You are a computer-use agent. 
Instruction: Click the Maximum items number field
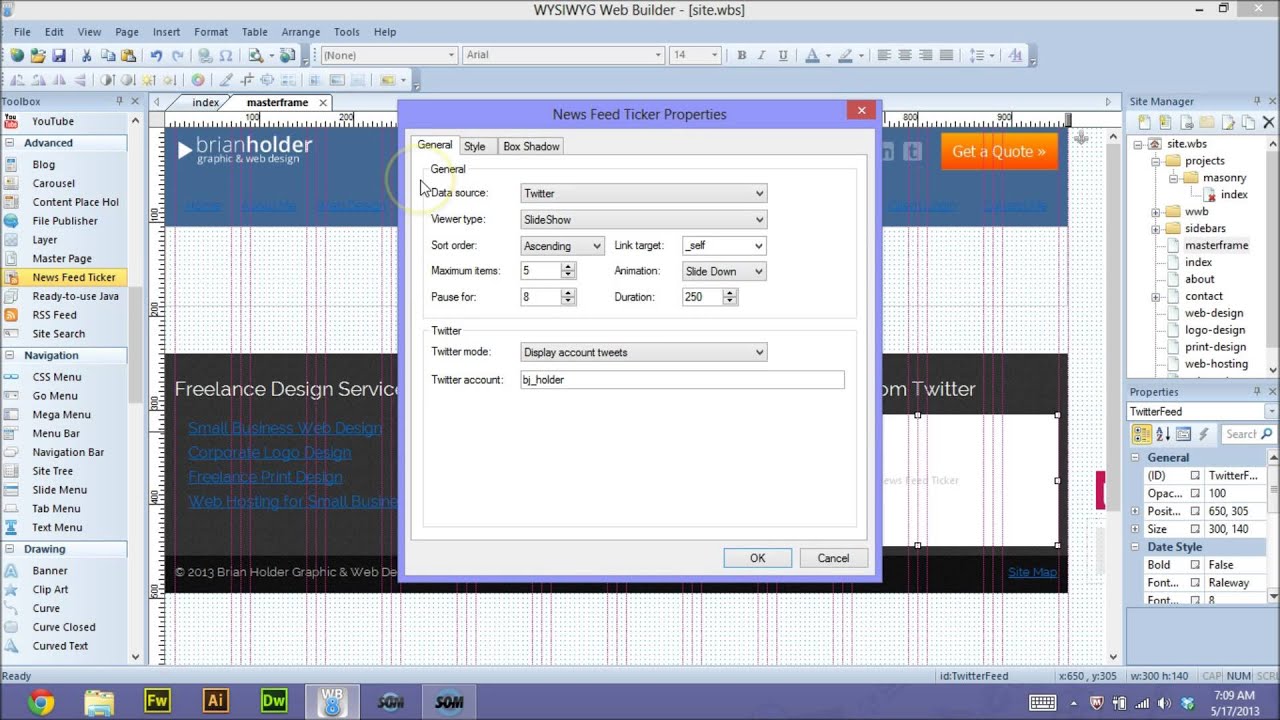click(x=541, y=271)
